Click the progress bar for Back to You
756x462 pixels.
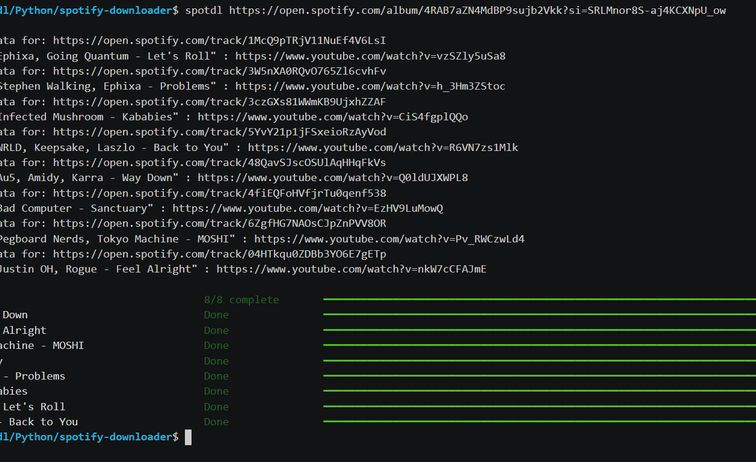coord(538,422)
